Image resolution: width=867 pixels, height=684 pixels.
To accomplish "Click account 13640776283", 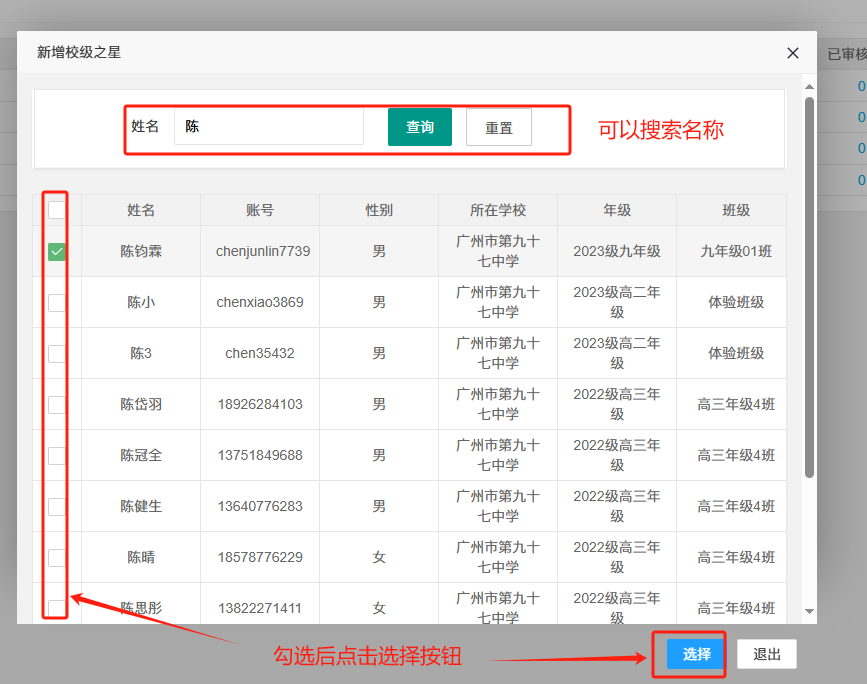I will click(260, 507).
